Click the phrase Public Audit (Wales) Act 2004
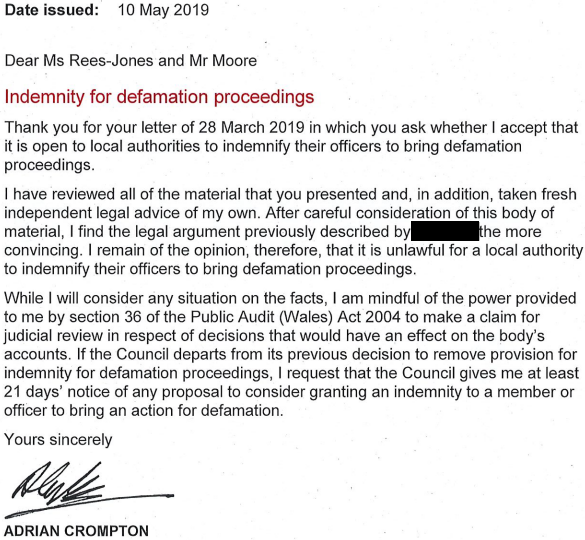Viewport: 585px width, 540px height. pos(296,317)
